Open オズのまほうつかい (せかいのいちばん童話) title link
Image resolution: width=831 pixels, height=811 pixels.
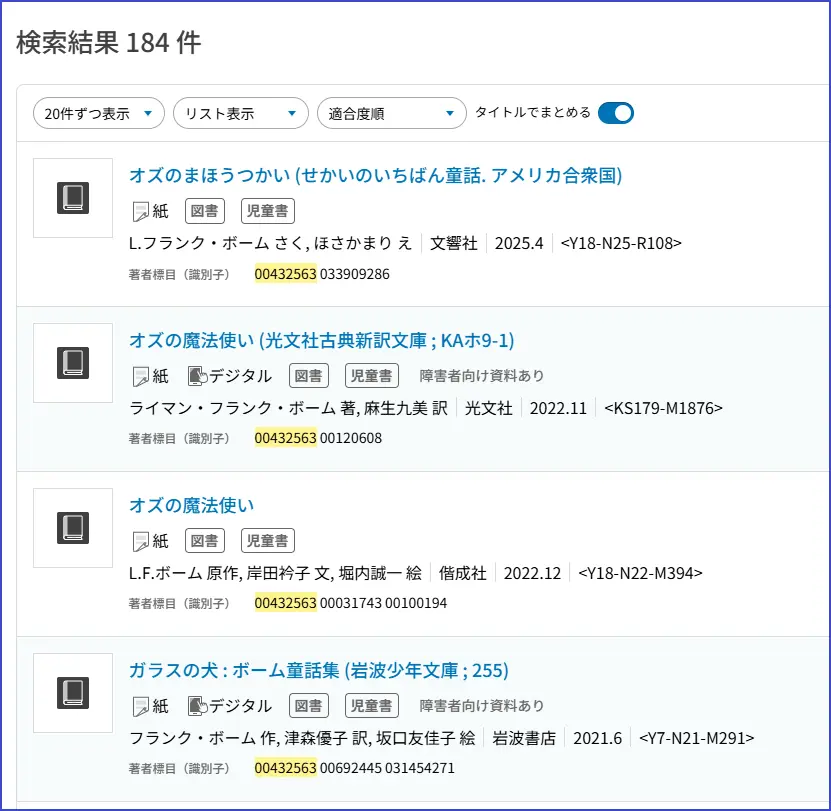375,175
